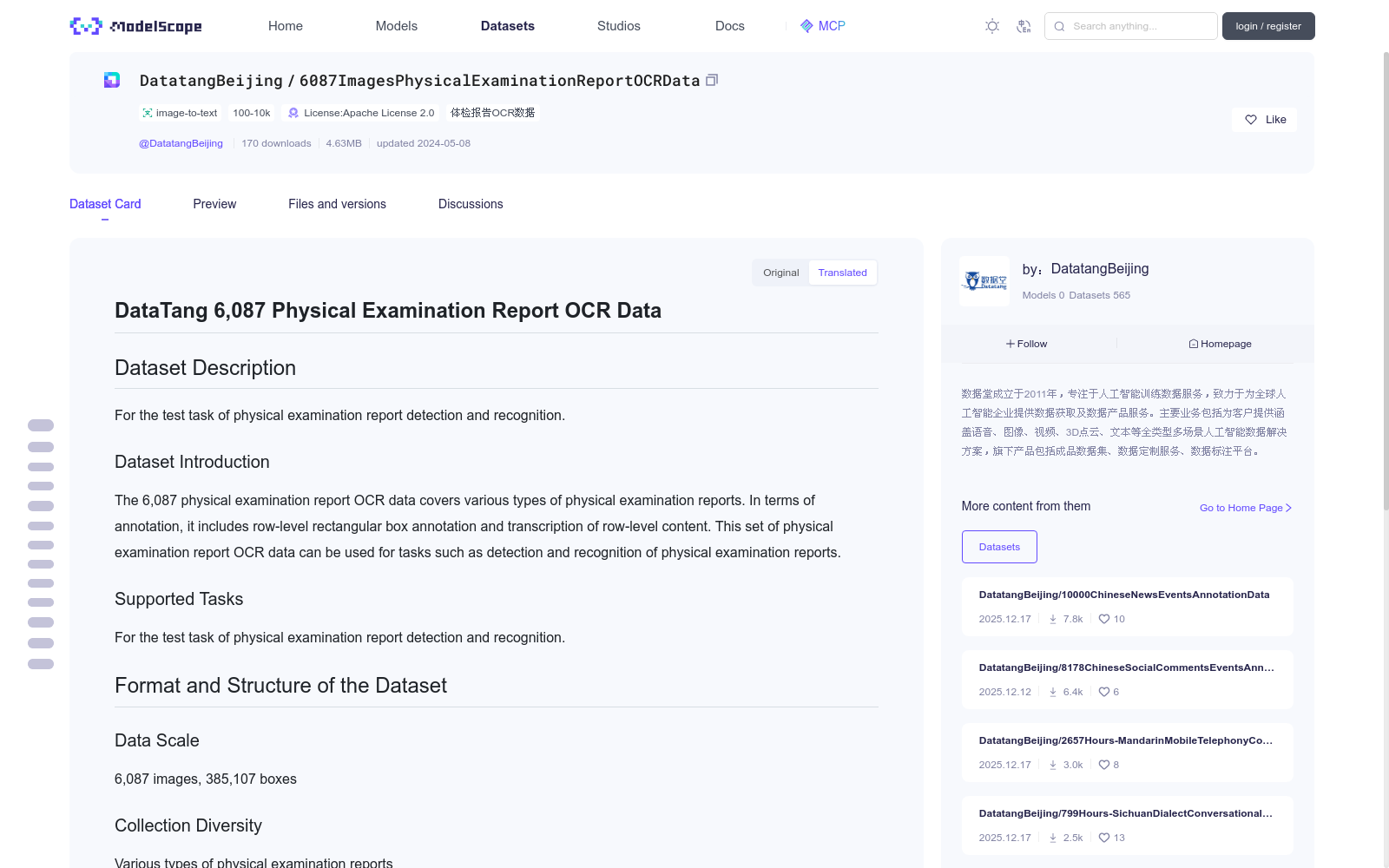Viewport: 1389px width, 868px height.
Task: Click heart icon on 8178ChineseSocialComments card
Action: pos(1104,692)
